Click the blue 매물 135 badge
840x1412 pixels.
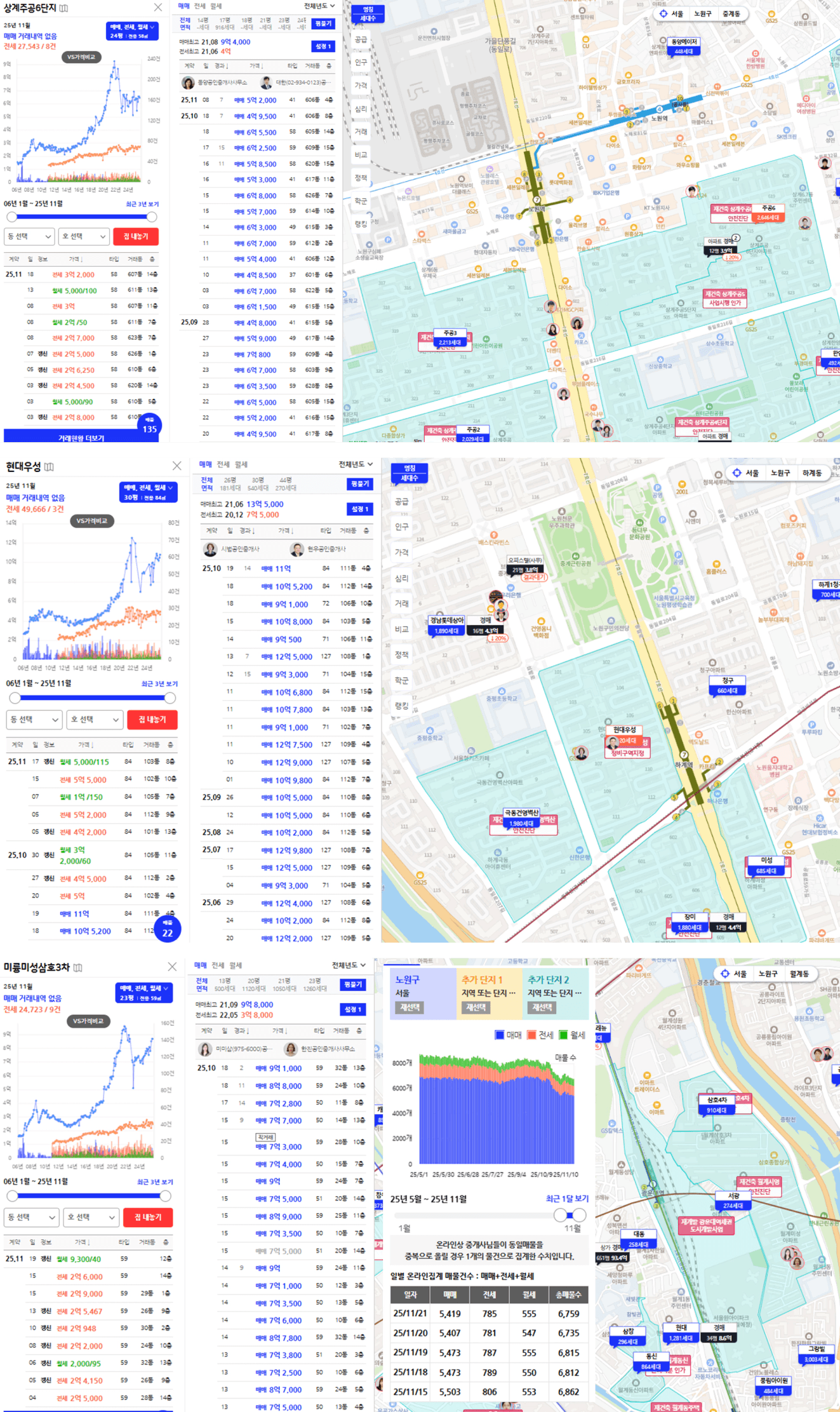coord(150,426)
